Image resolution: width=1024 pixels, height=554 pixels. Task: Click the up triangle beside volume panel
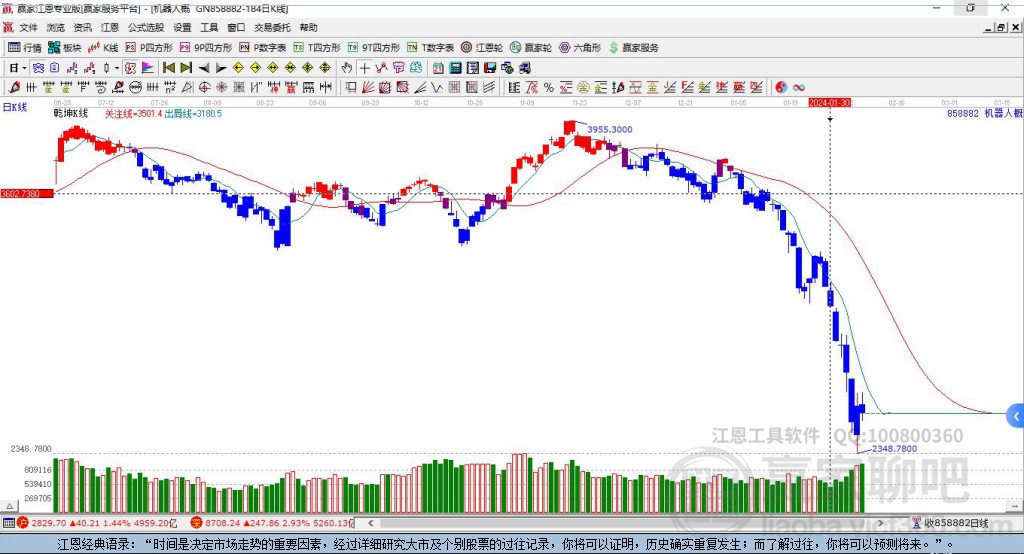click(10, 506)
